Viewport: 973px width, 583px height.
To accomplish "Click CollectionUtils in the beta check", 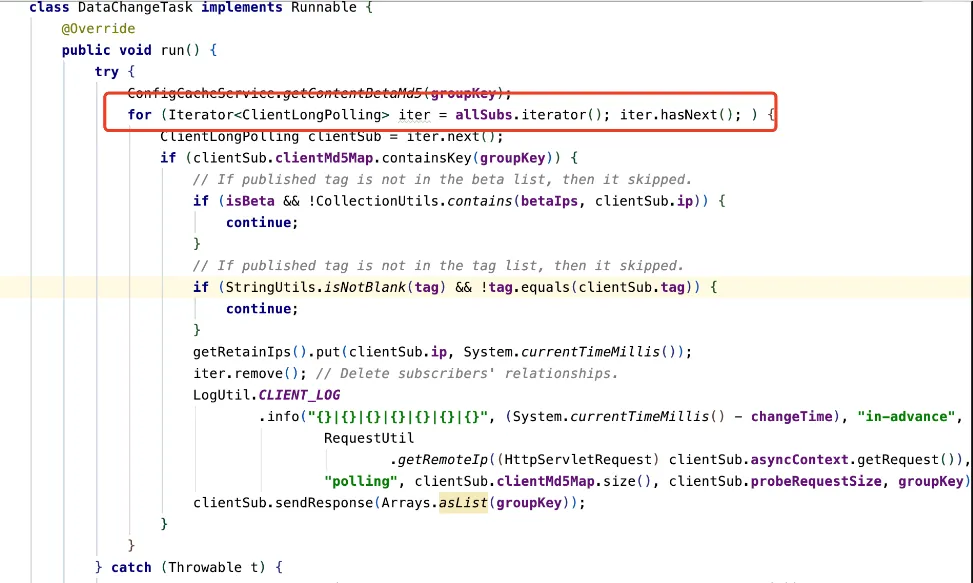I will (x=377, y=201).
